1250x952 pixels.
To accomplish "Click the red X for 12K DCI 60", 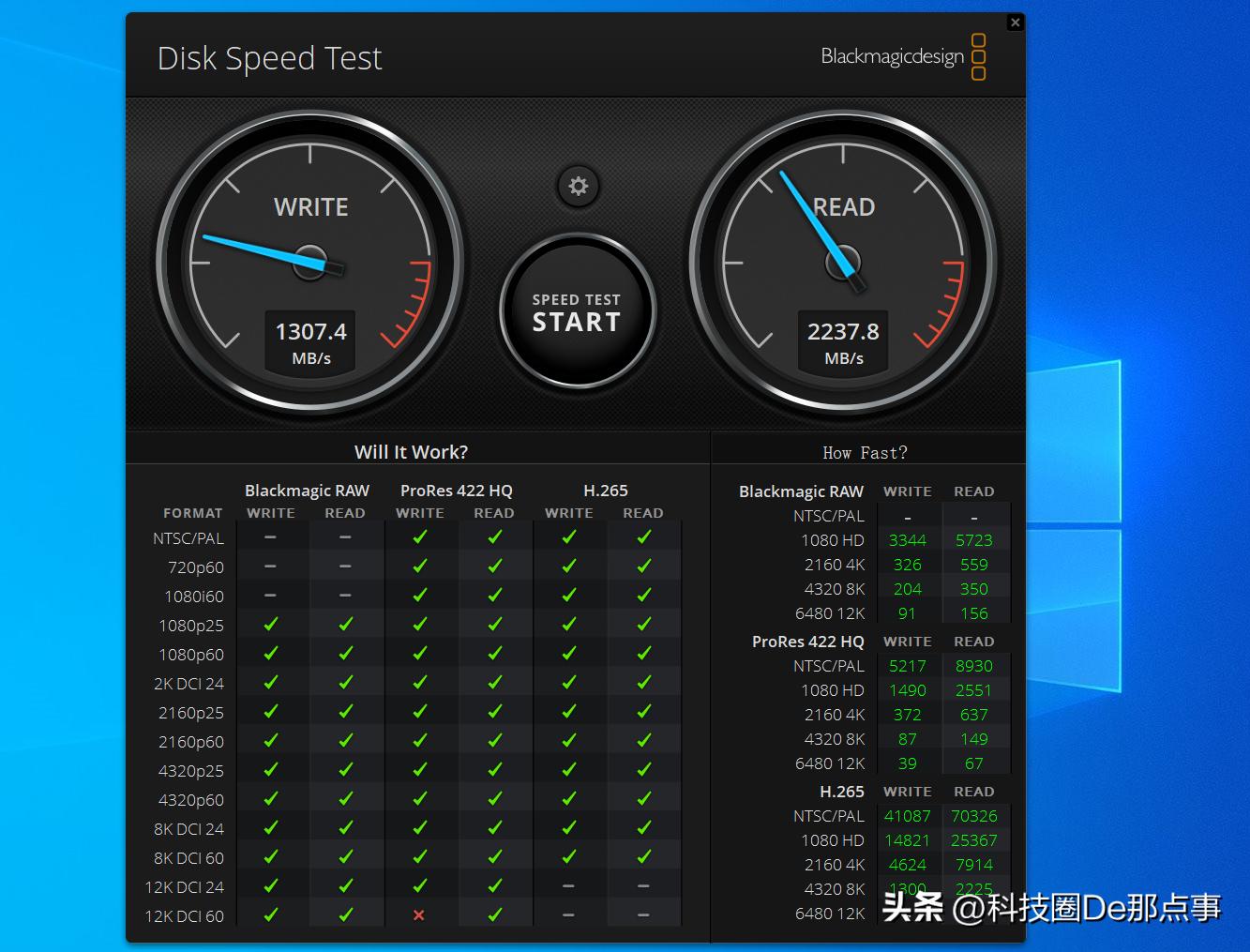I will tap(419, 915).
